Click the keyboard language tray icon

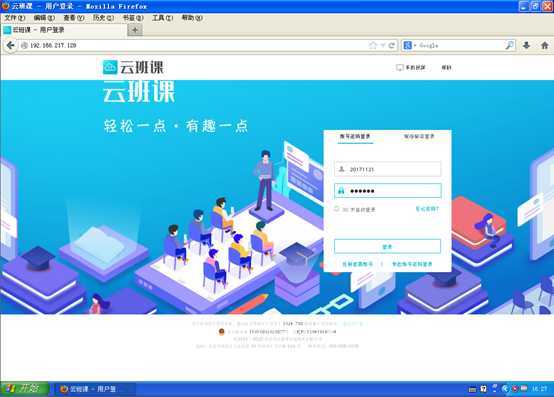point(472,389)
